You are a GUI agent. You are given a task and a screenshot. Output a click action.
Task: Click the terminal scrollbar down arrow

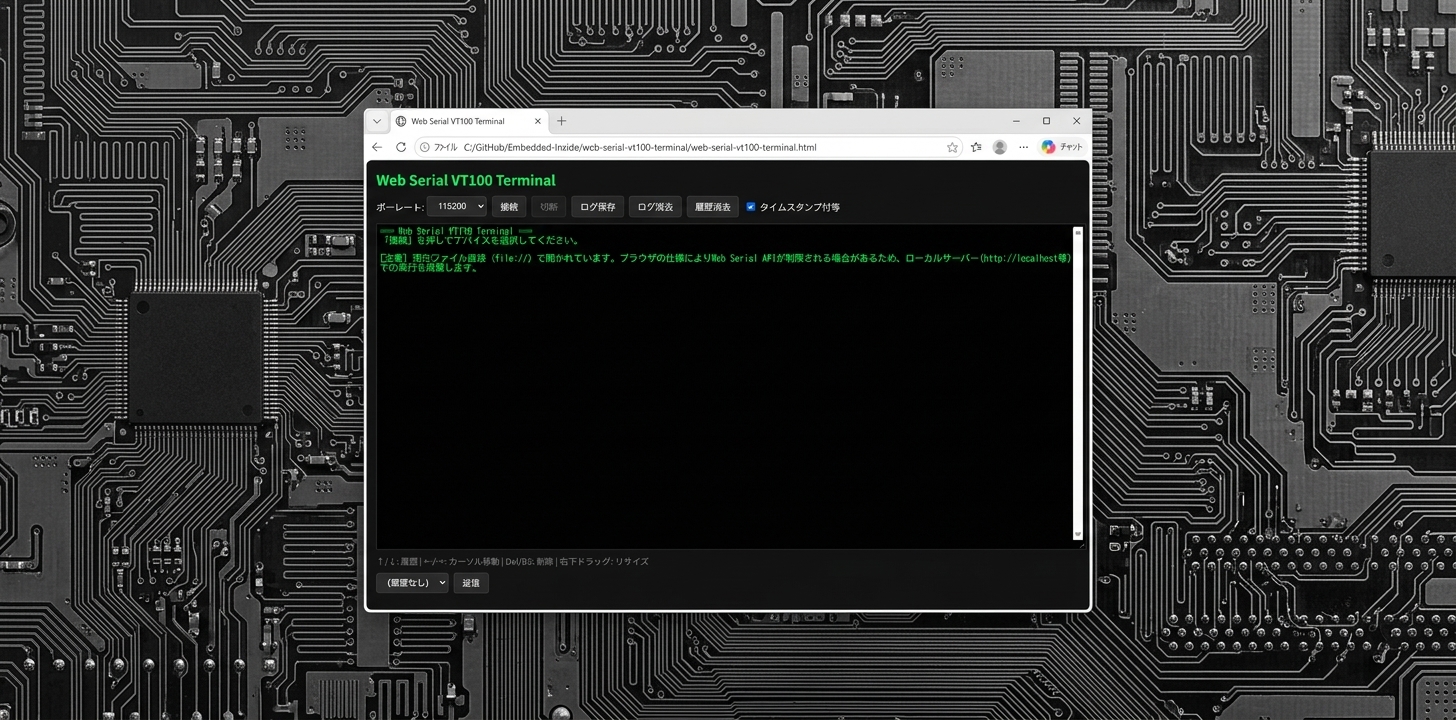(1078, 536)
